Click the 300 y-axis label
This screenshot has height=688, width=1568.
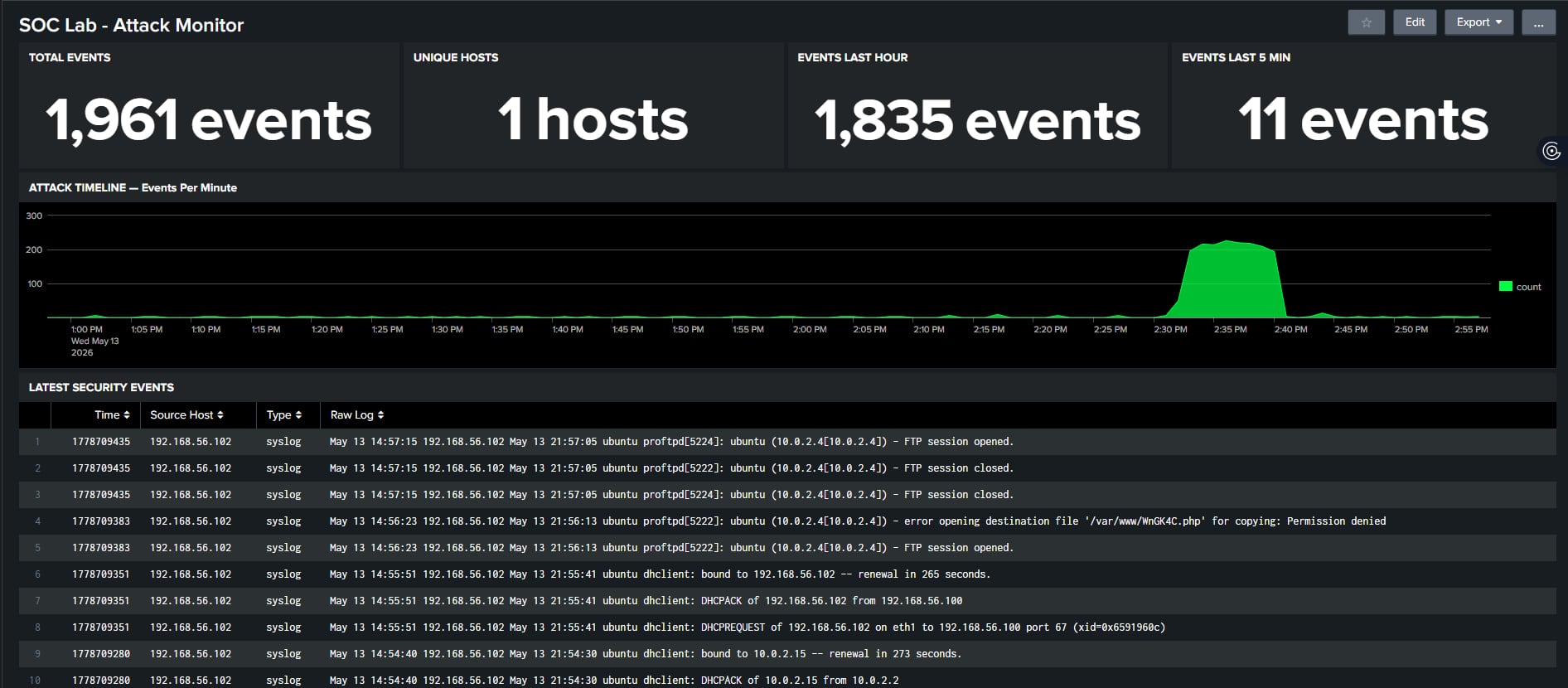(34, 216)
